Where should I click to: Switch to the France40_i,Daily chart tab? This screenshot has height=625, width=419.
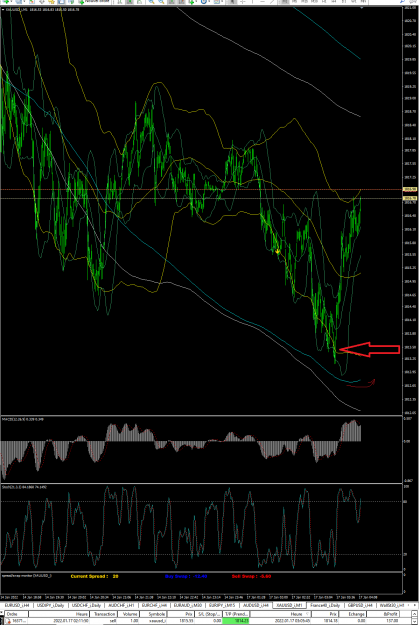click(325, 605)
